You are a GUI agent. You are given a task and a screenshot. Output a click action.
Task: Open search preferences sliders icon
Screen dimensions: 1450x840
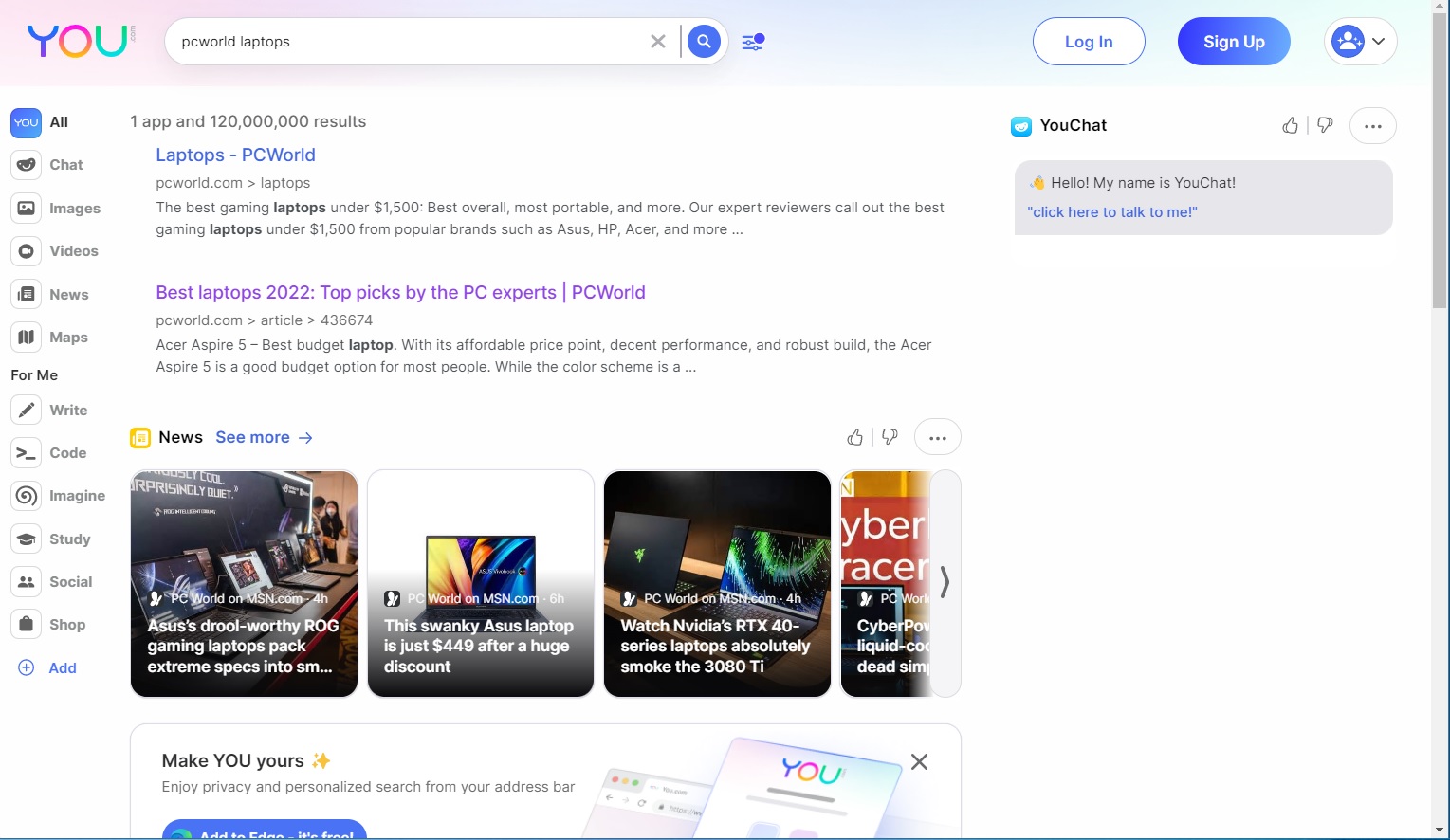(753, 42)
